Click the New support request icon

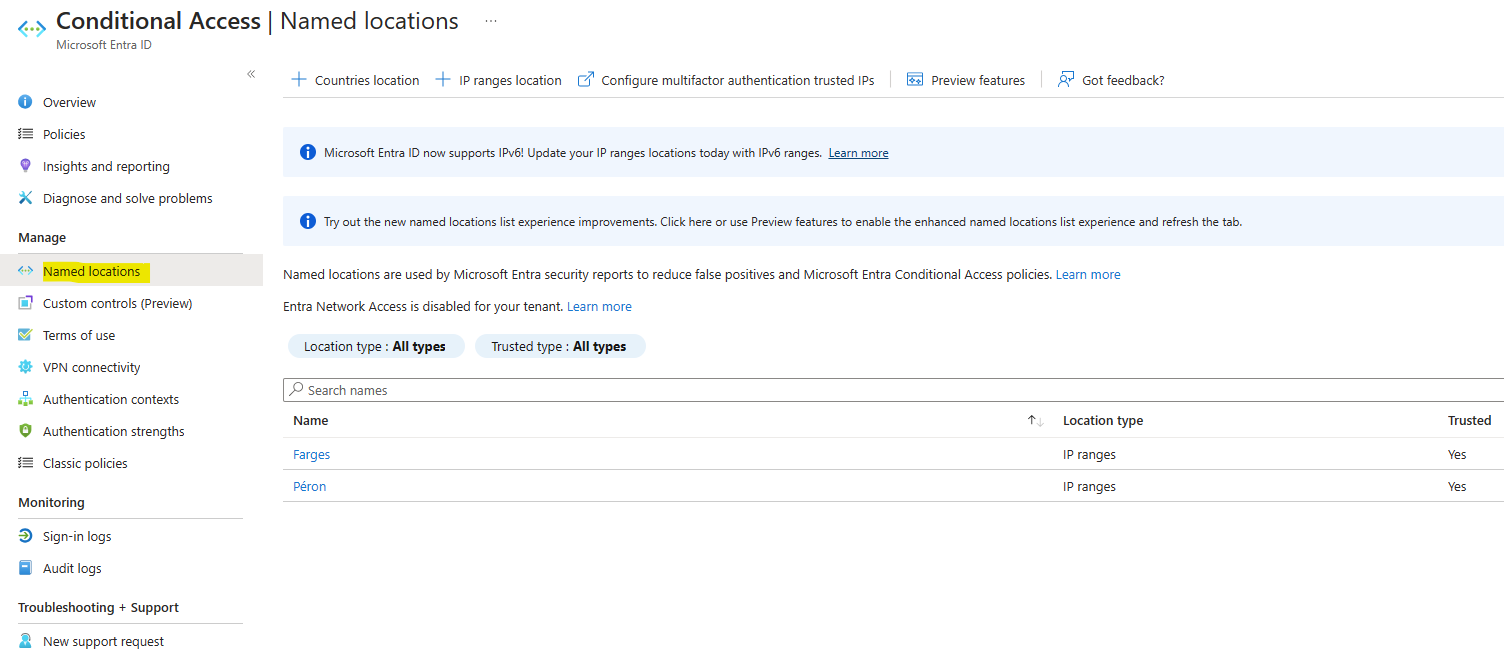tap(26, 641)
